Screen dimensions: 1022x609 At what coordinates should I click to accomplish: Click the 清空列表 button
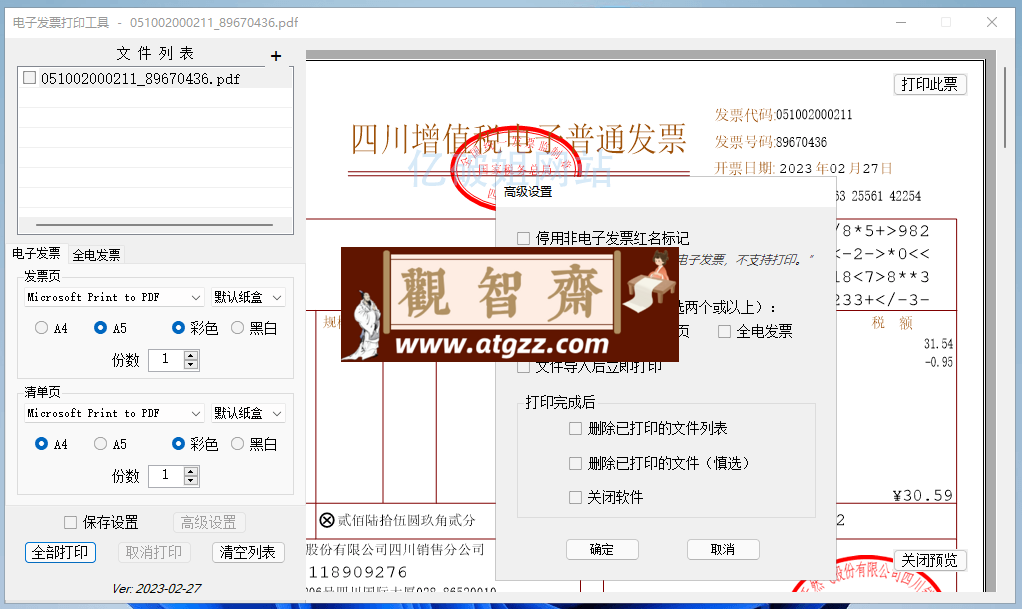click(248, 552)
